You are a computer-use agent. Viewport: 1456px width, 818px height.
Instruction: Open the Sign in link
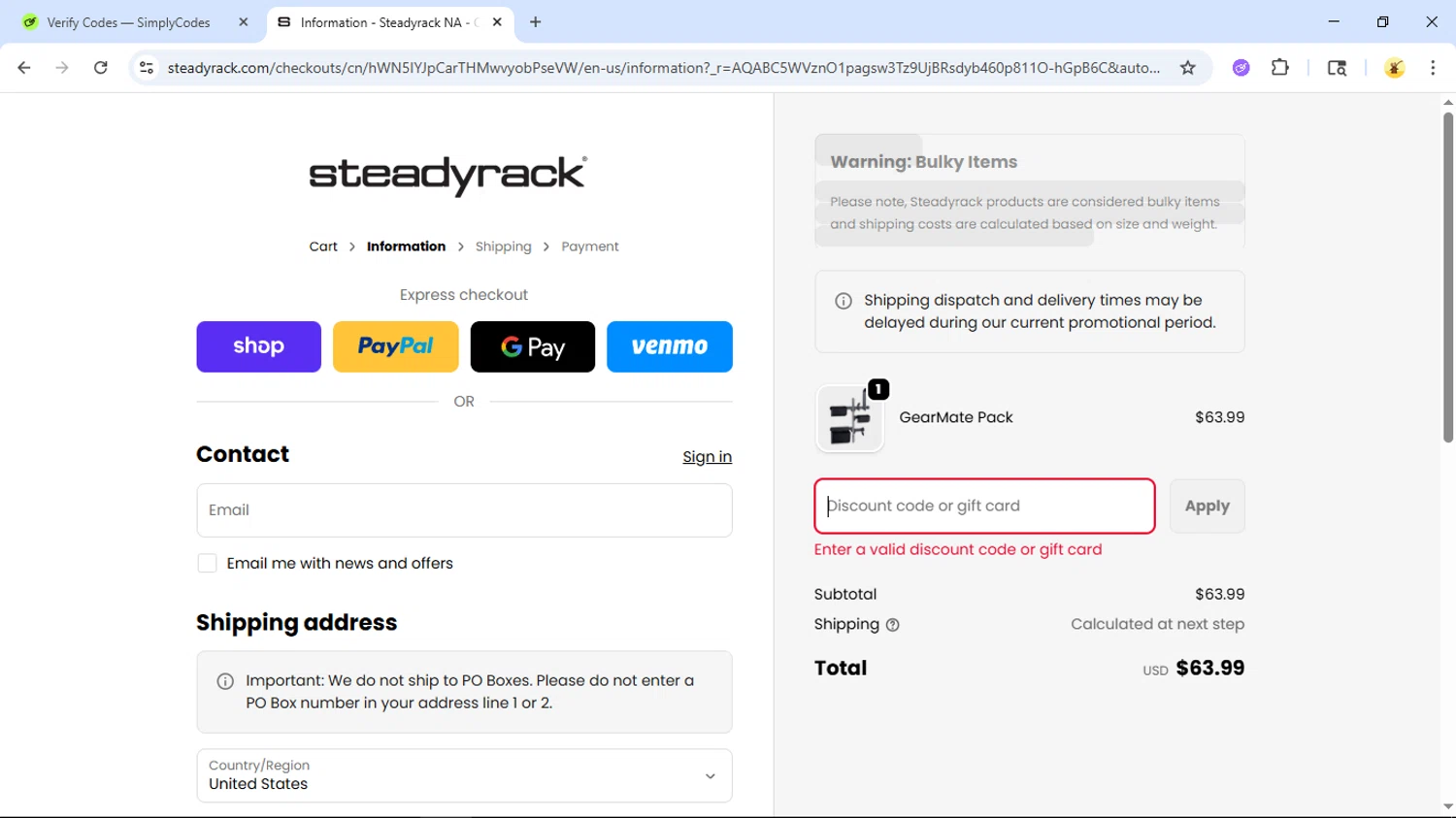(707, 457)
